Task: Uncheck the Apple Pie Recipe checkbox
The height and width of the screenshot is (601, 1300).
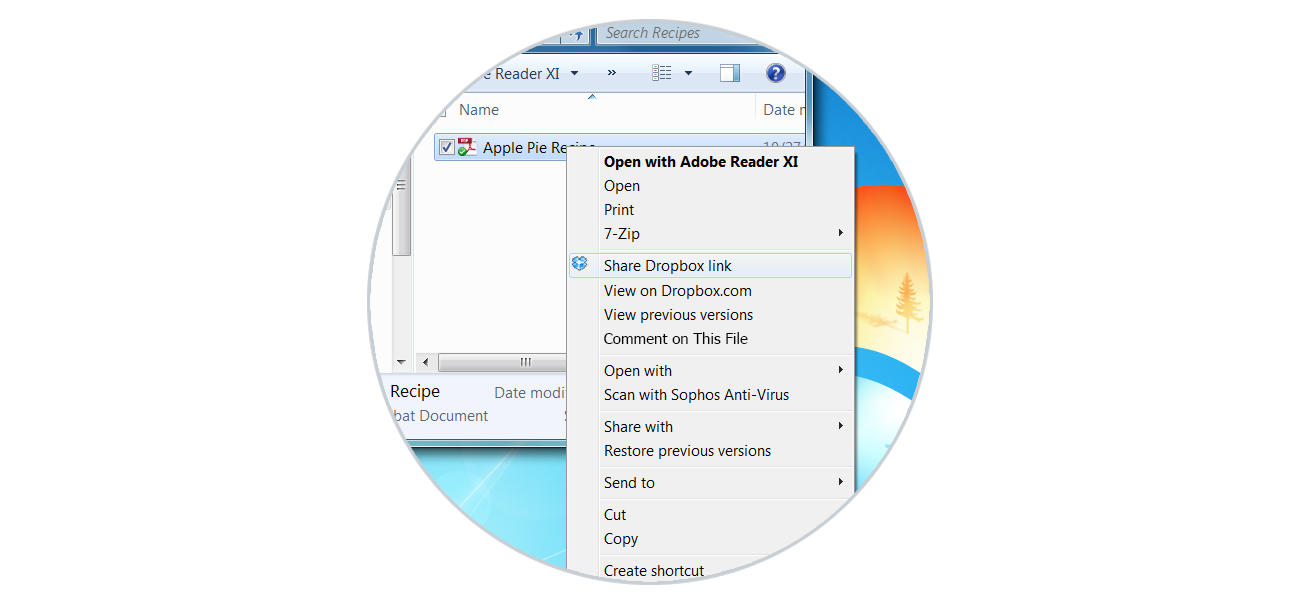Action: point(447,148)
